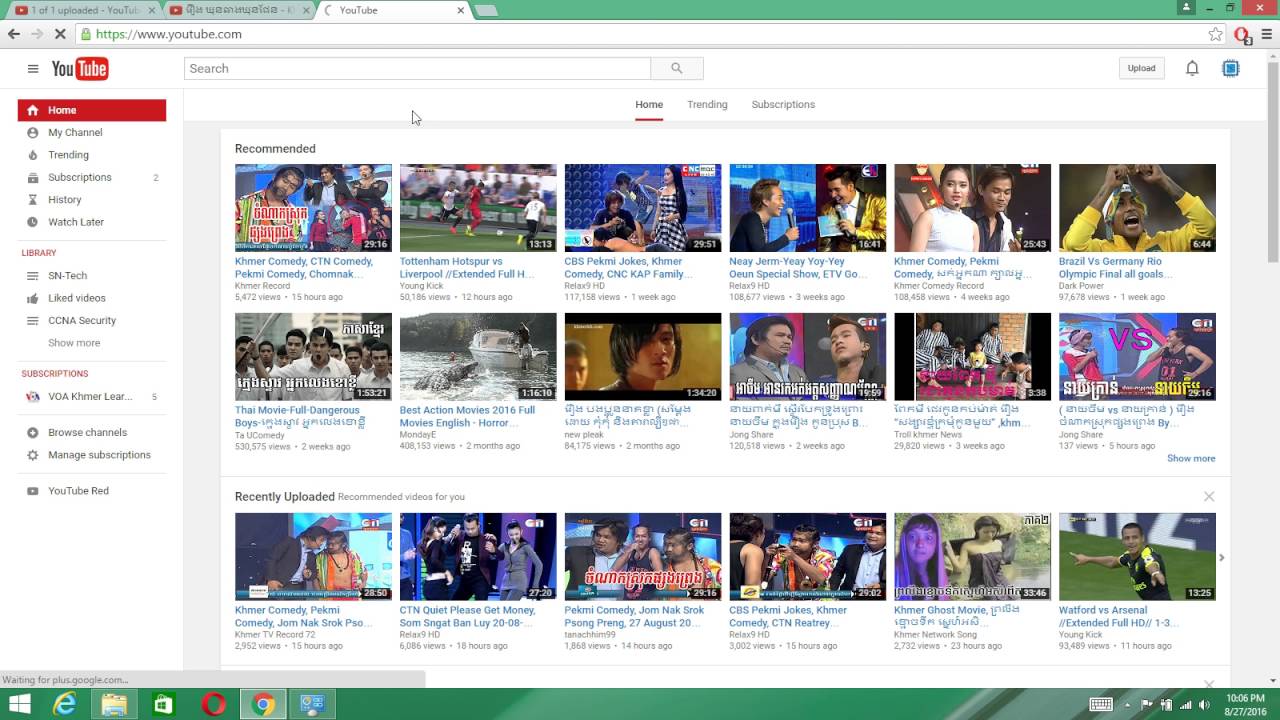1280x720 pixels.
Task: Close the Recently Uploaded shelf
Action: [1209, 496]
